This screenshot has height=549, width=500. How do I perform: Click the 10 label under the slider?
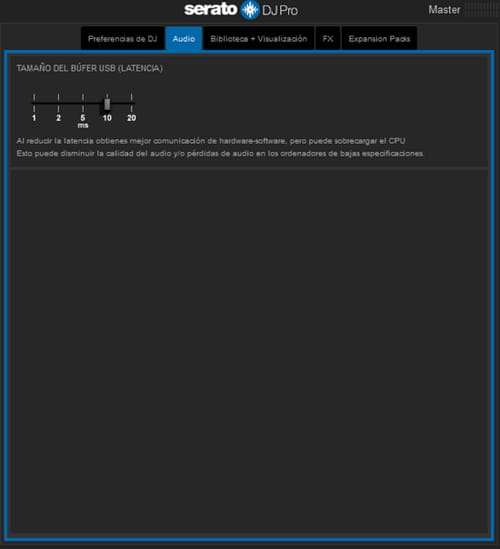[107, 118]
